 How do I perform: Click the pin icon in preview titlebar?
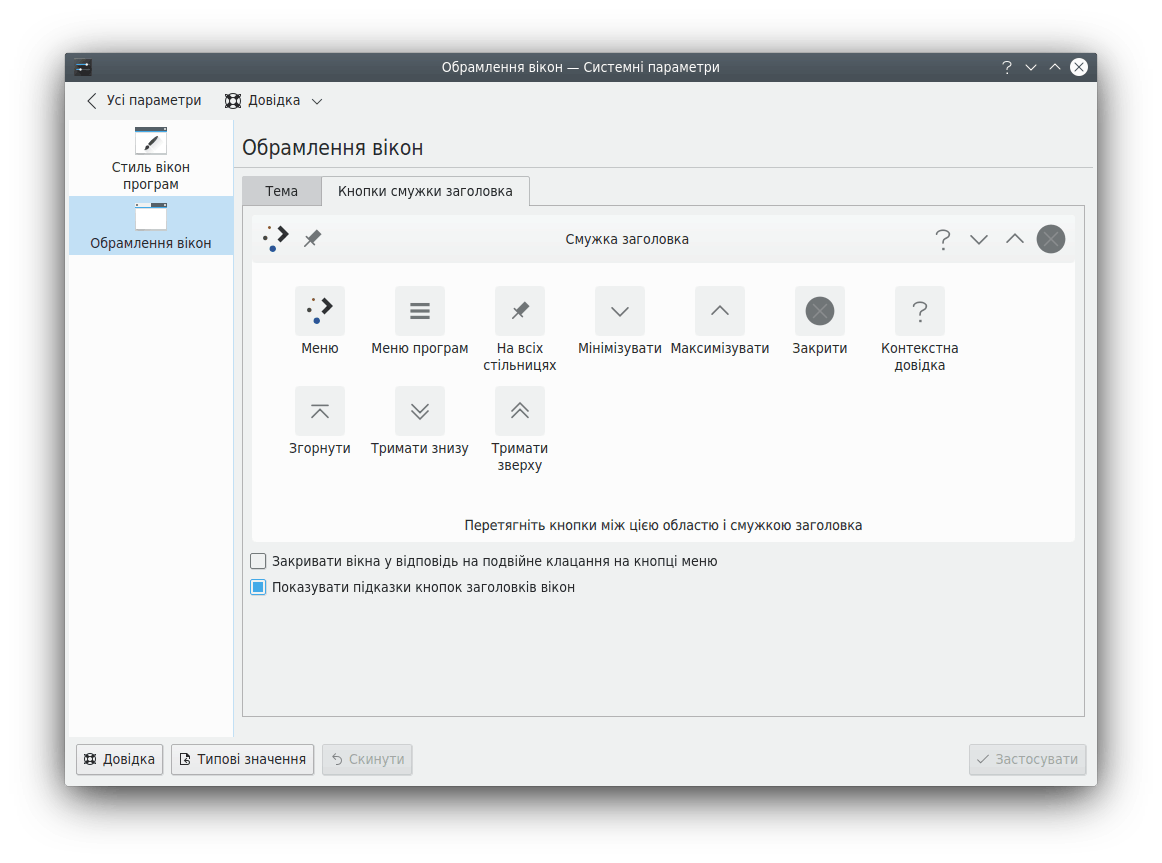[x=313, y=239]
